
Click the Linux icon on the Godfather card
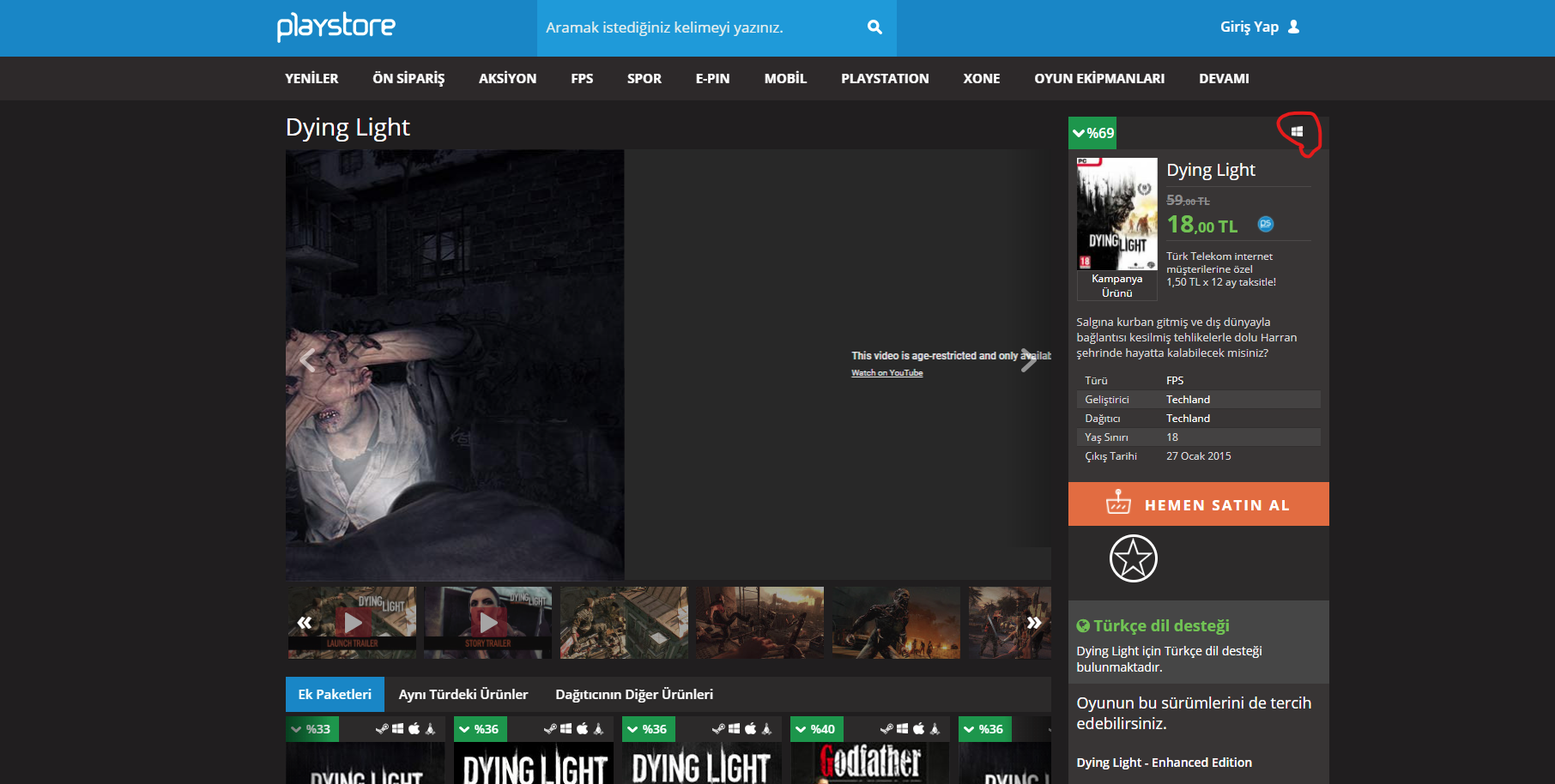(935, 729)
